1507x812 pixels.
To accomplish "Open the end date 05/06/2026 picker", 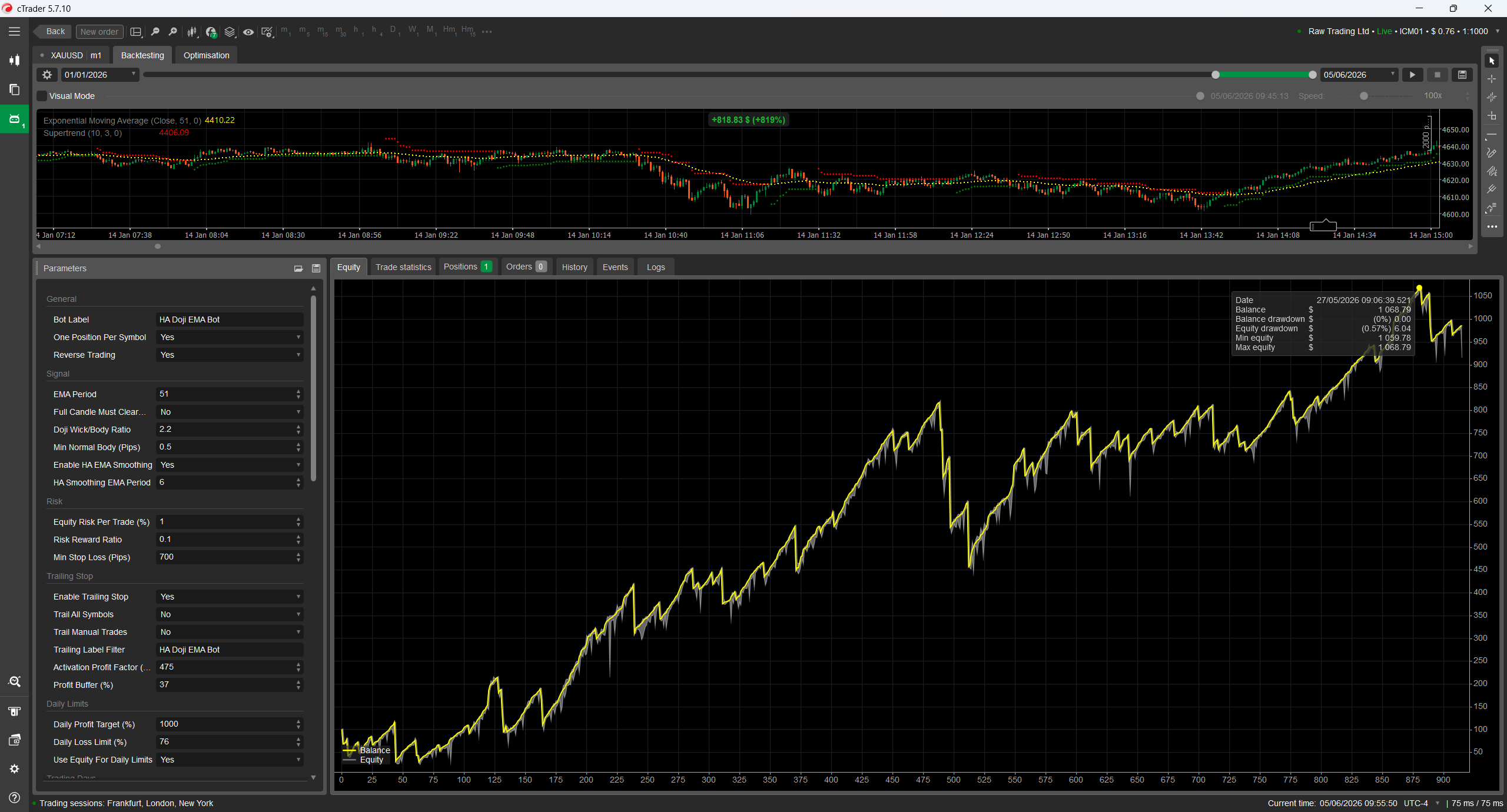I will click(x=1359, y=75).
